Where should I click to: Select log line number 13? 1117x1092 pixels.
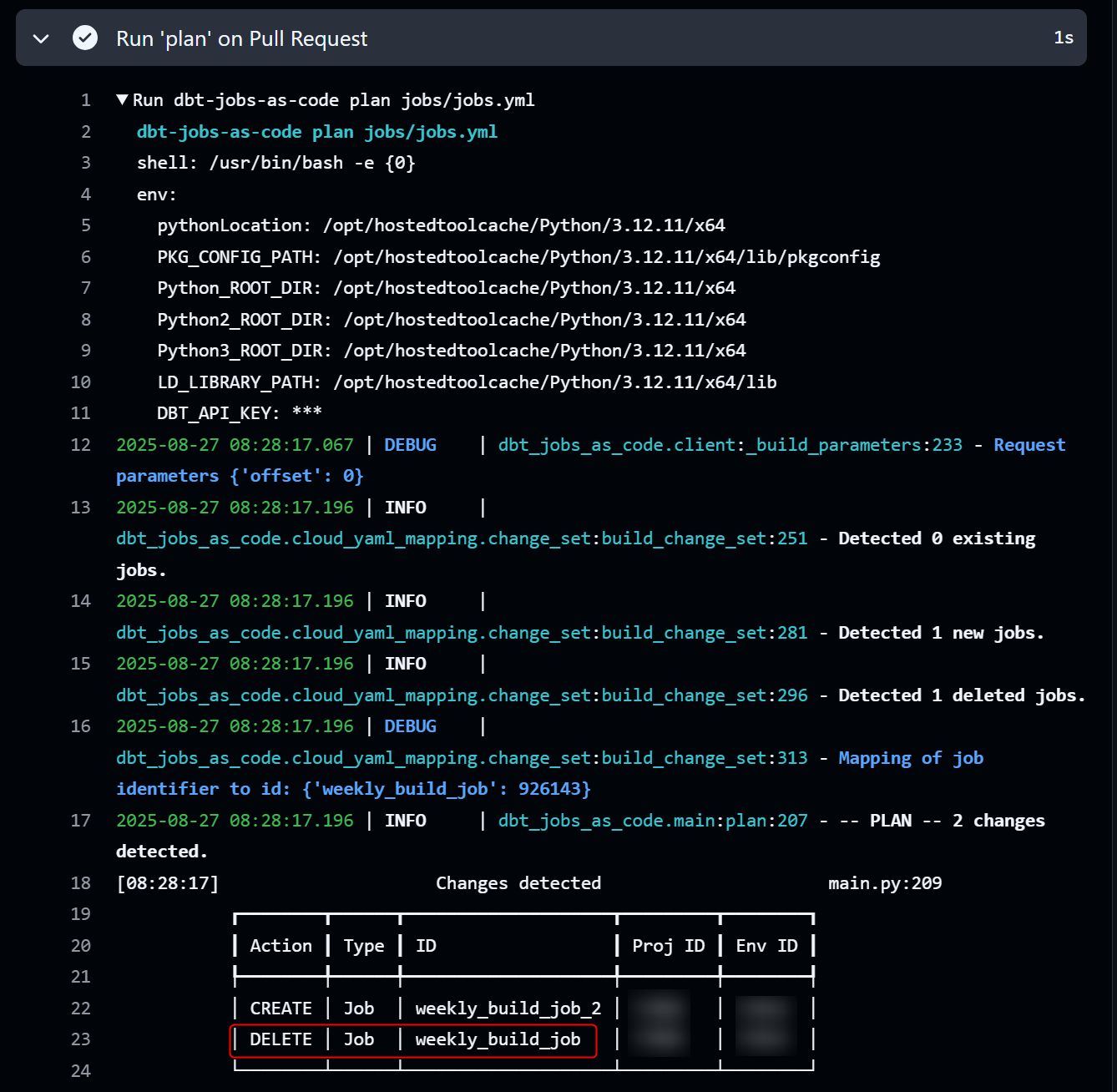(x=81, y=508)
